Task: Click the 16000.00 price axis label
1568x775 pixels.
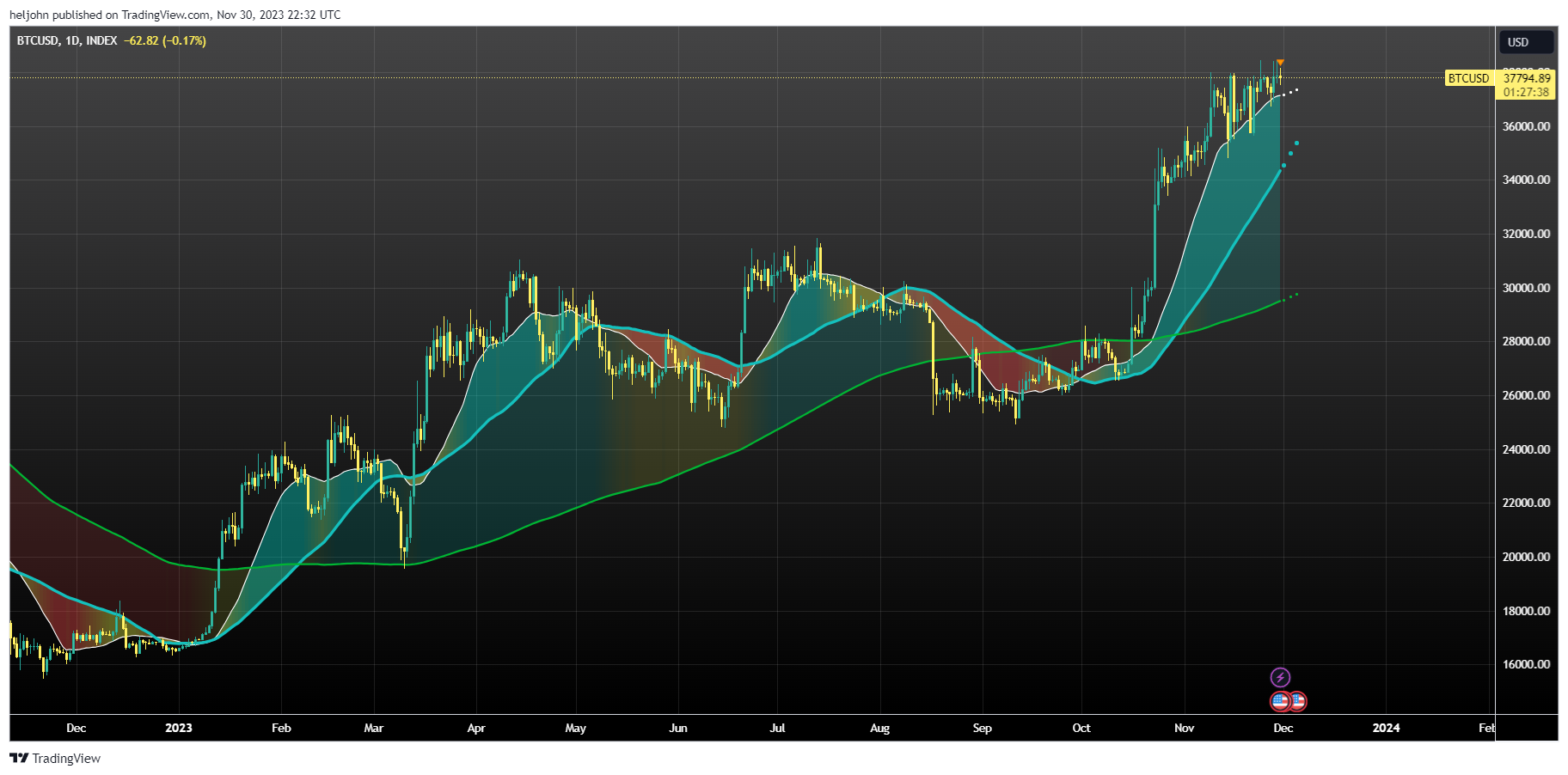Action: pyautogui.click(x=1526, y=664)
